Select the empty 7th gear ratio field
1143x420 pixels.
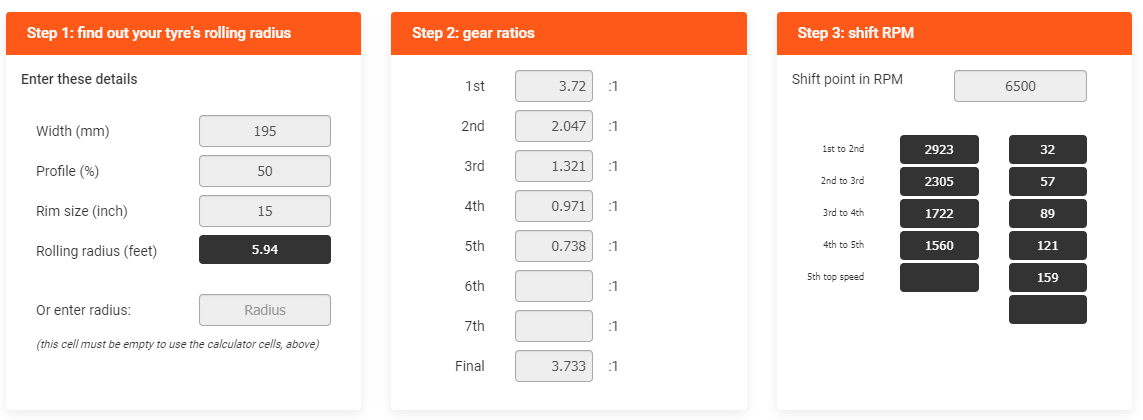(554, 326)
